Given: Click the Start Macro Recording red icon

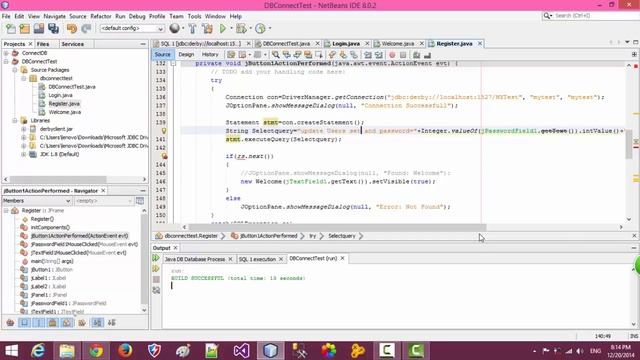Looking at the screenshot, I should coord(392,55).
